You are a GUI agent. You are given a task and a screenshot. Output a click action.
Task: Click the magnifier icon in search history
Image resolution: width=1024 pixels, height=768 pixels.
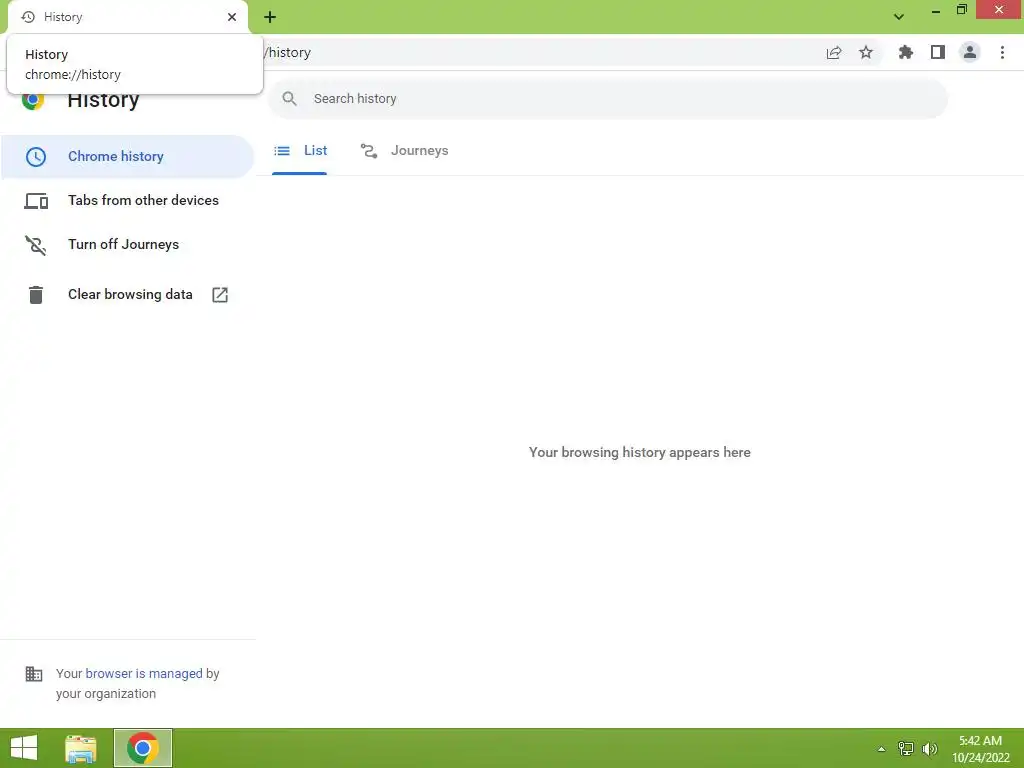coord(289,99)
